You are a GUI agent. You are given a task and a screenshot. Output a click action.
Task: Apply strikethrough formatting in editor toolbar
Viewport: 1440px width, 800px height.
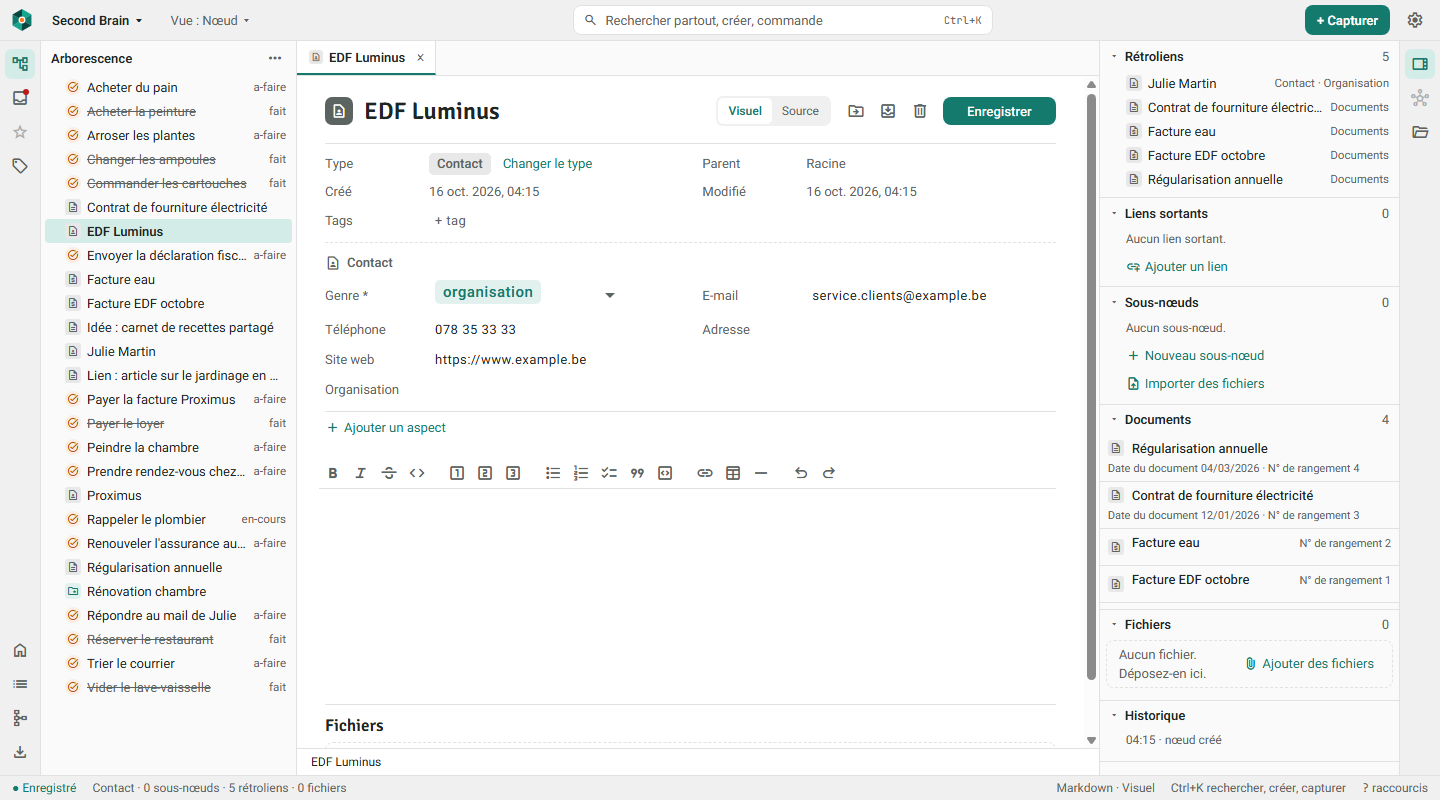(389, 473)
